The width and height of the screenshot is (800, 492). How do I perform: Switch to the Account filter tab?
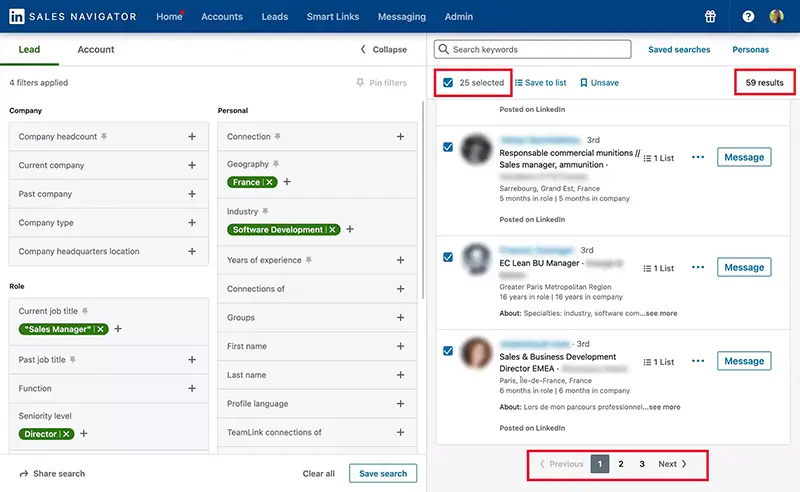(x=96, y=50)
